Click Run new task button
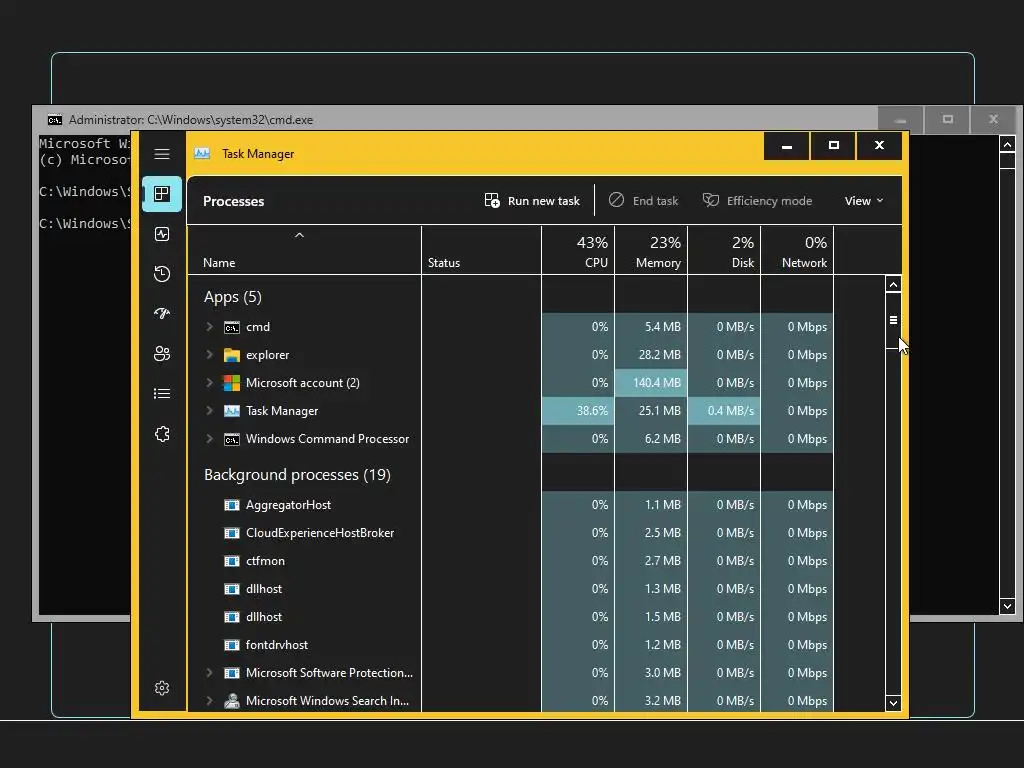Viewport: 1024px width, 768px height. pos(532,201)
